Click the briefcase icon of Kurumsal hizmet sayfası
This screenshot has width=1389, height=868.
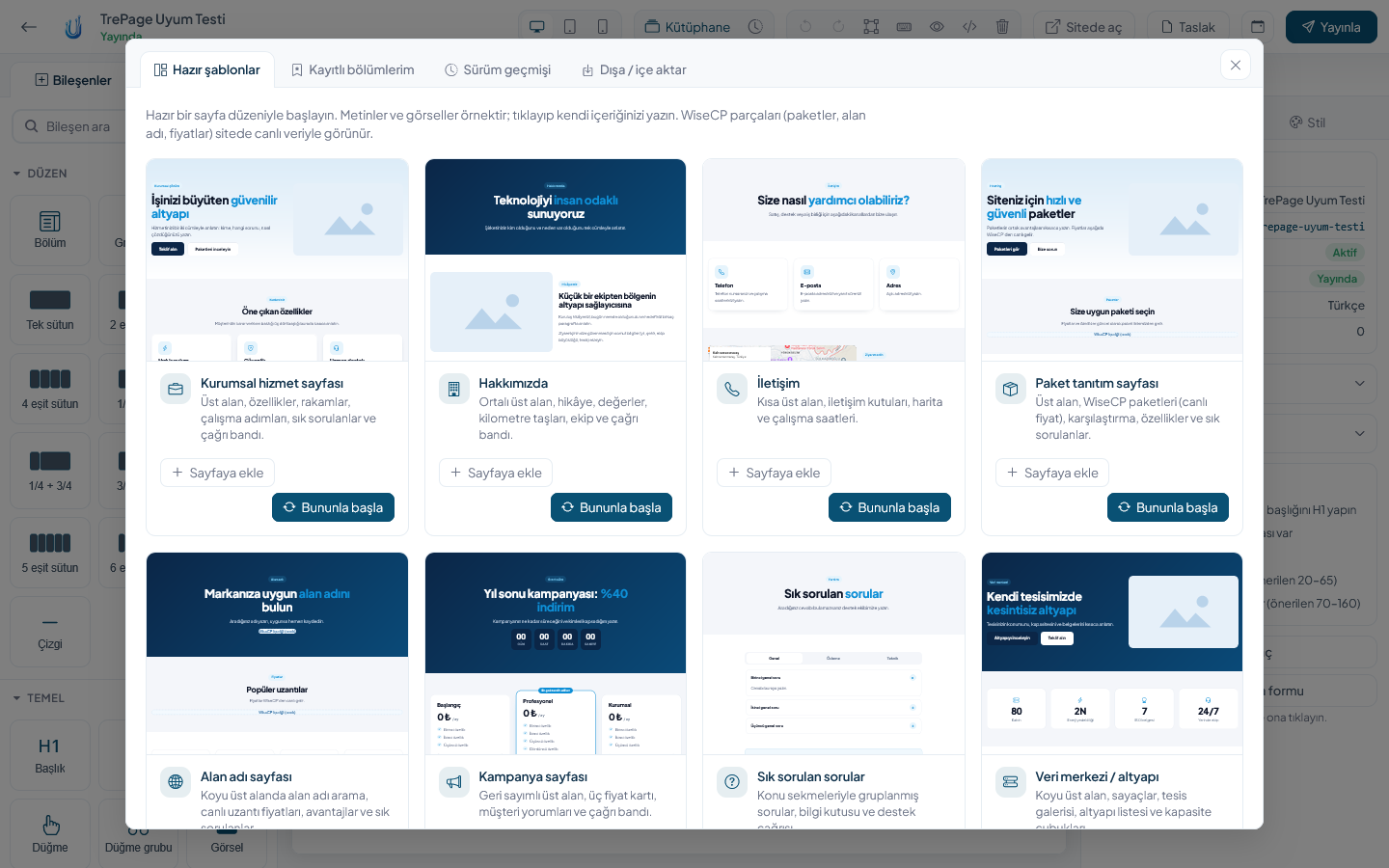tap(176, 389)
